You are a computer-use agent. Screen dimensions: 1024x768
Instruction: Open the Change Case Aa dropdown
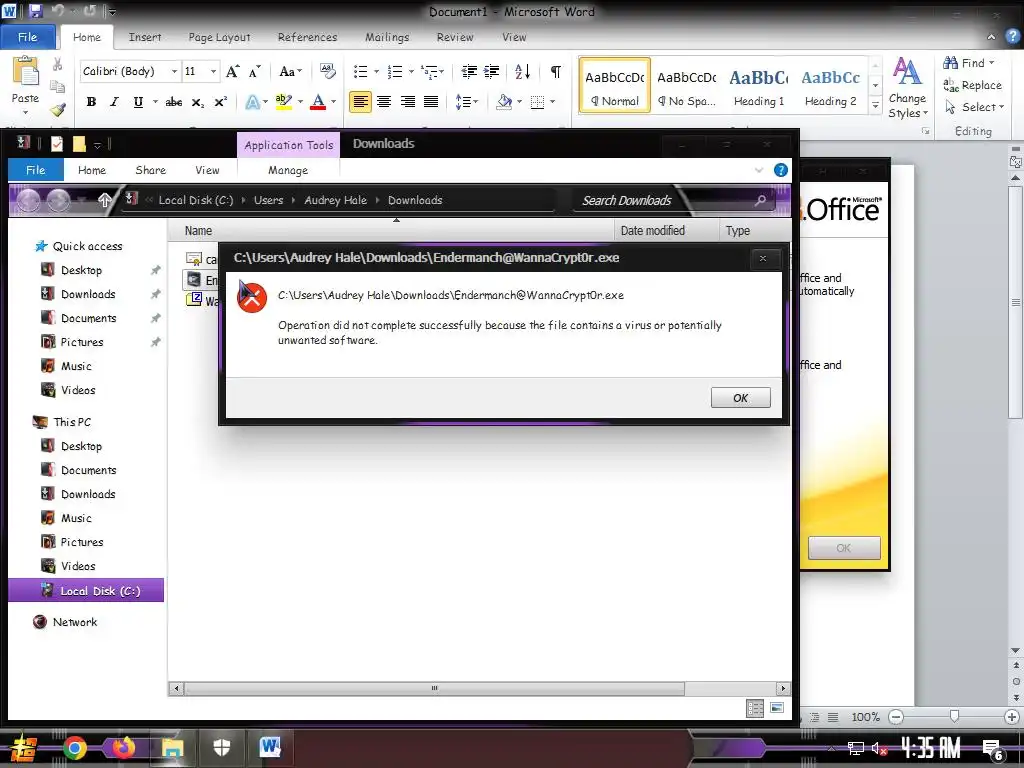pyautogui.click(x=291, y=71)
